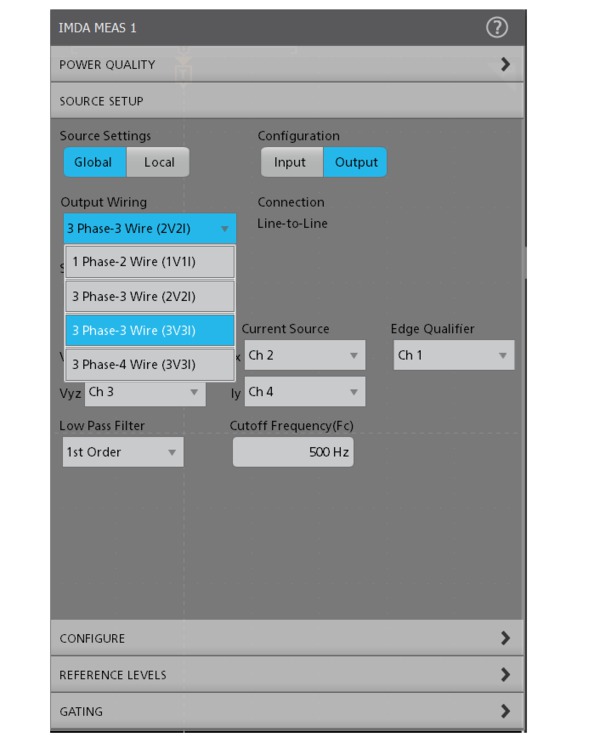This screenshot has height=743, width=600.
Task: Open the Edge Qualifier Ch 1 dropdown
Action: pyautogui.click(x=453, y=355)
